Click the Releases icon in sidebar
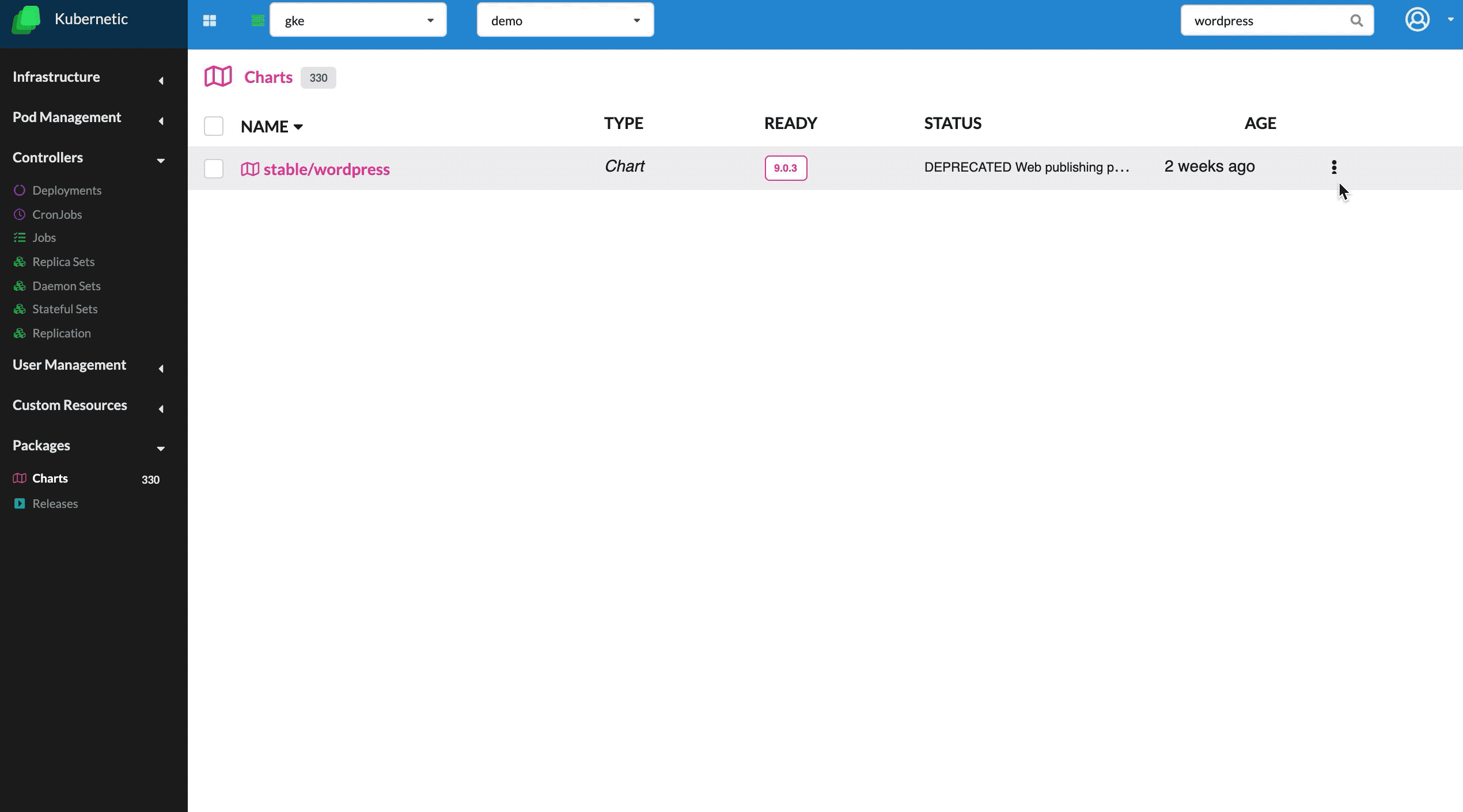1463x812 pixels. (x=19, y=503)
